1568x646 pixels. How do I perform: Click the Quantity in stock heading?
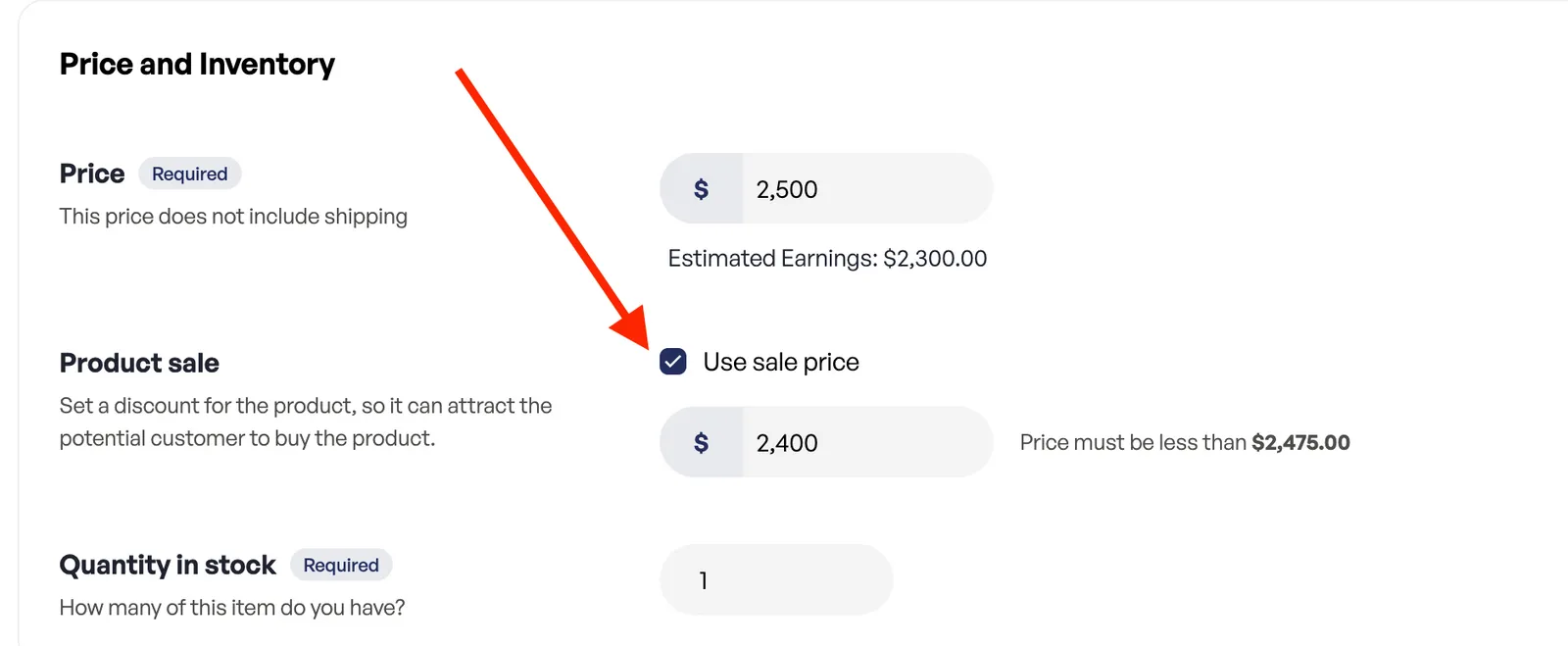coord(168,565)
